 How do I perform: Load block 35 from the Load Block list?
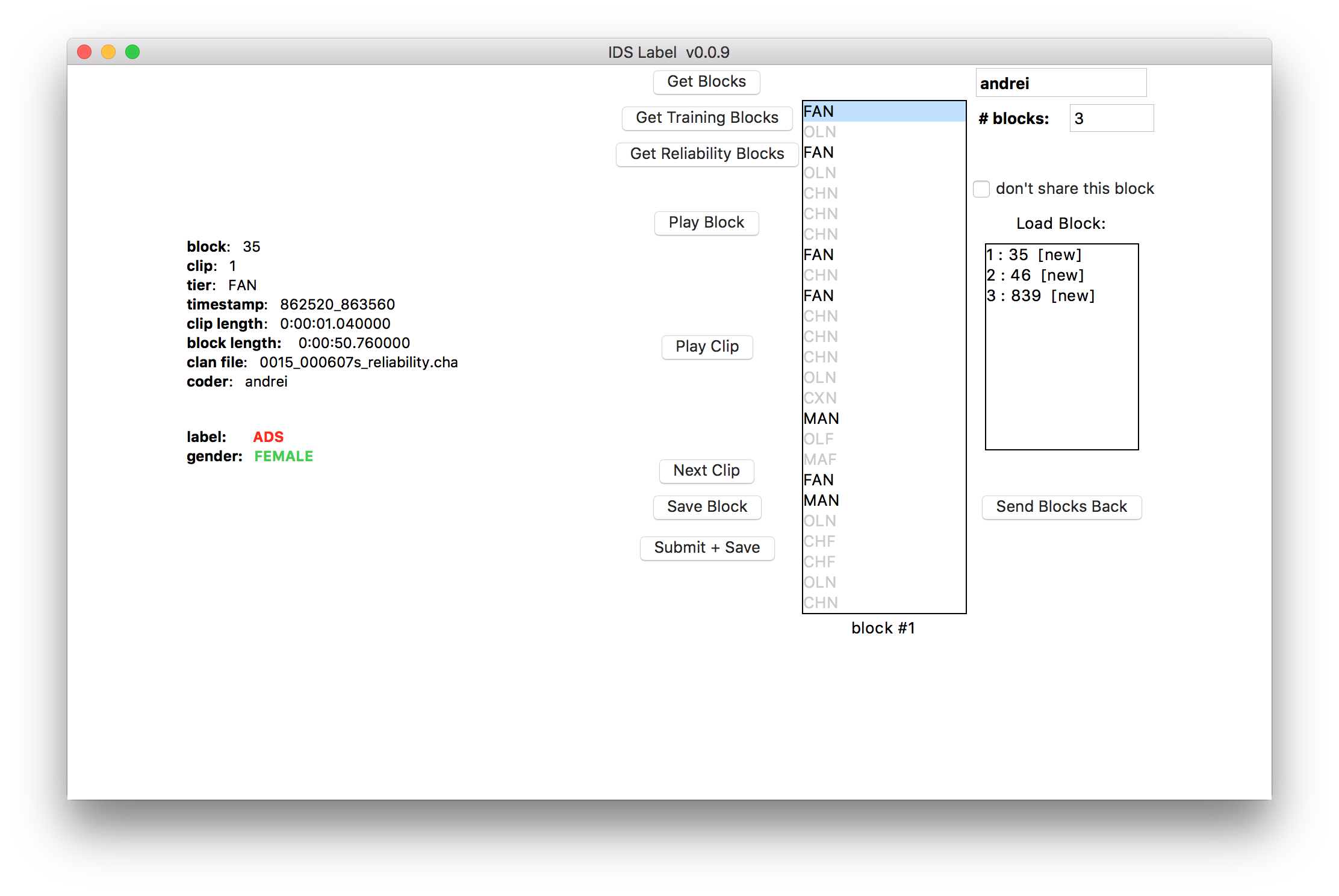pos(1034,255)
